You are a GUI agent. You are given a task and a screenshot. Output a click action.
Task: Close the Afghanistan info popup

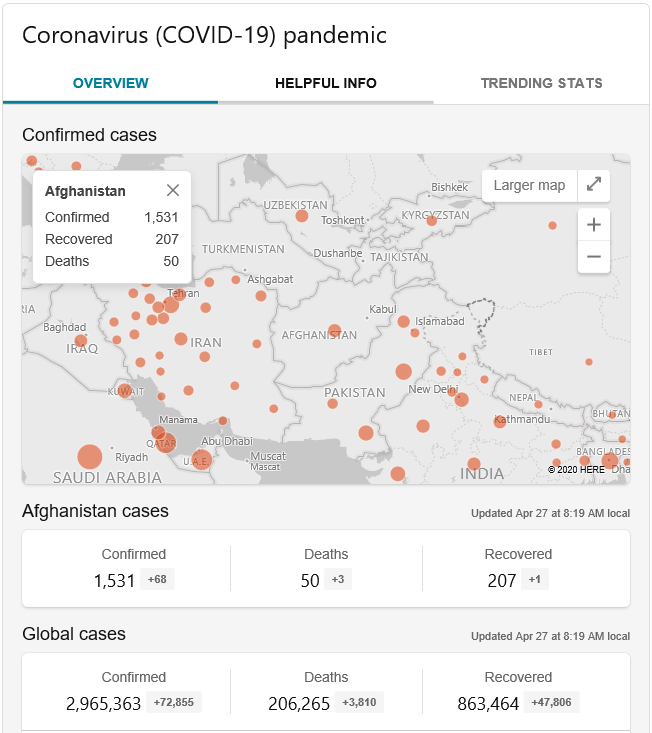[x=173, y=190]
